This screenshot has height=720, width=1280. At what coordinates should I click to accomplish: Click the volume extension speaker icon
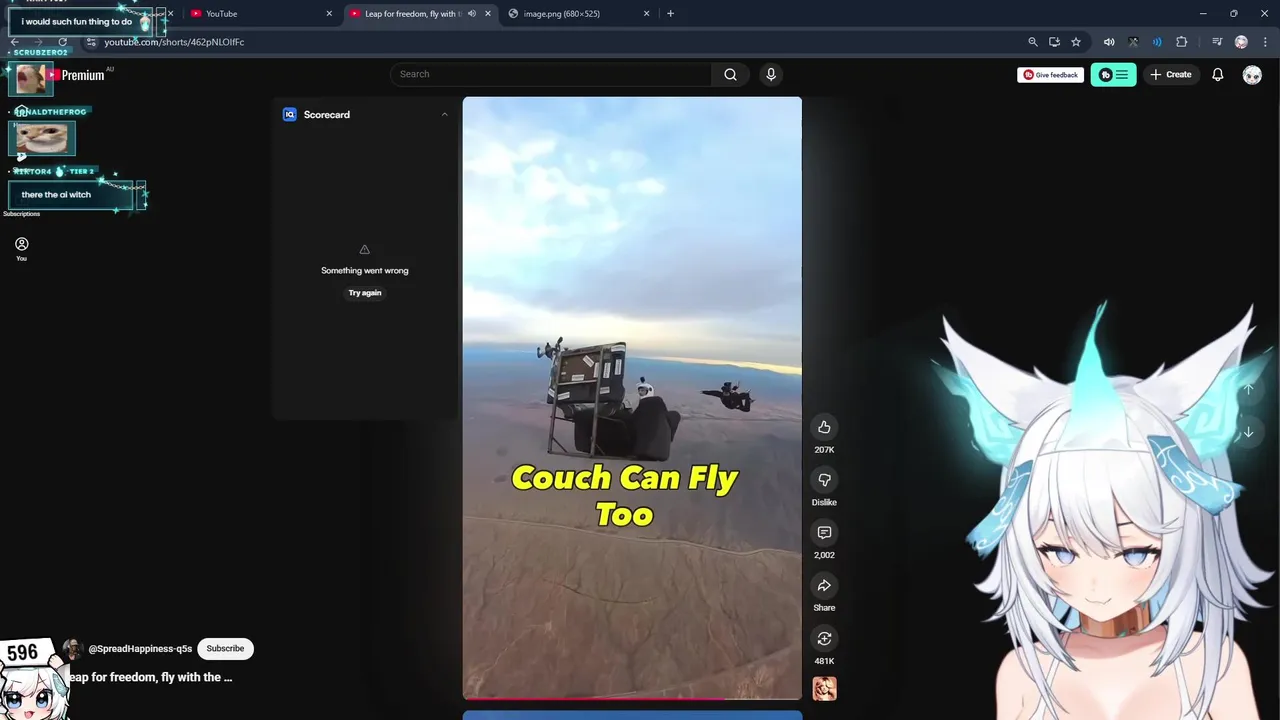(1108, 42)
